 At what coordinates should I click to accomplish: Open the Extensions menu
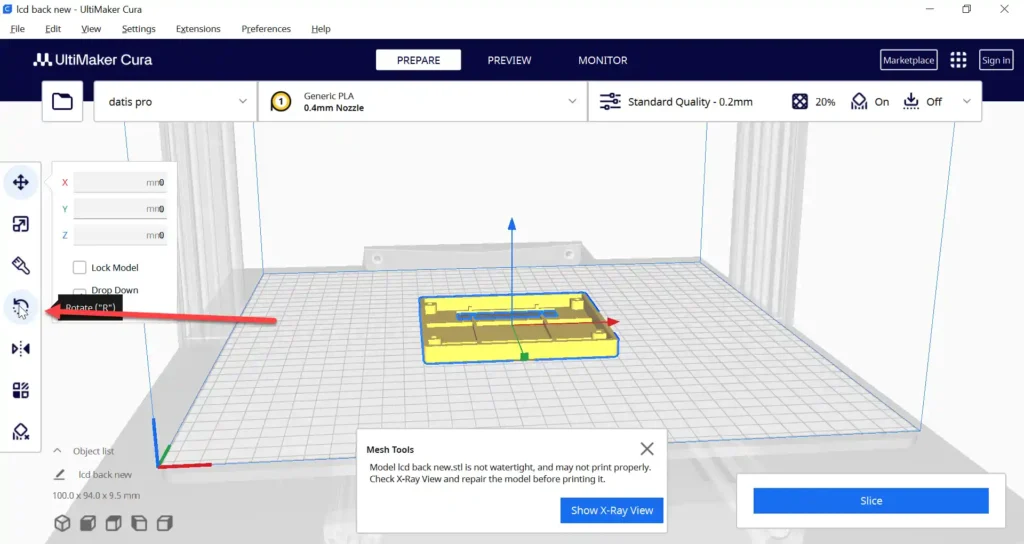click(x=198, y=29)
